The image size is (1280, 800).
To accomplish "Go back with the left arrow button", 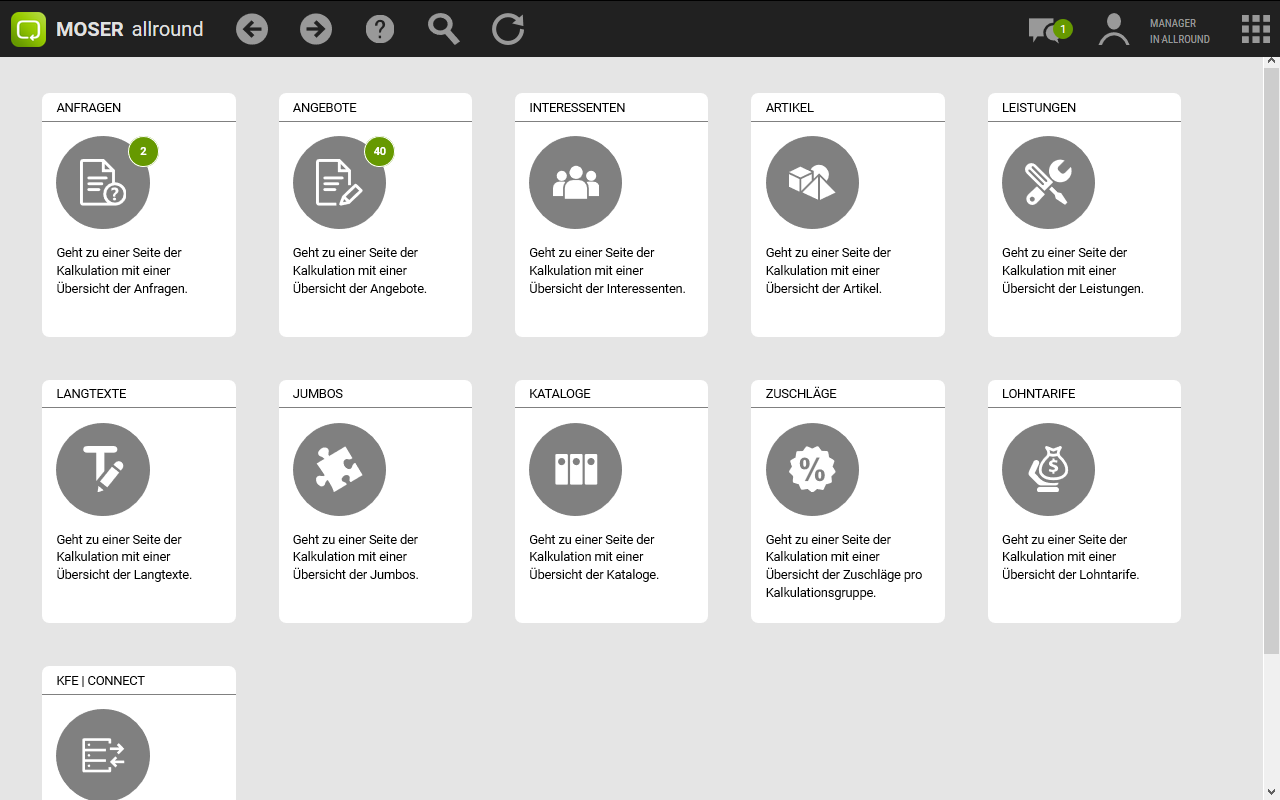I will pos(252,29).
